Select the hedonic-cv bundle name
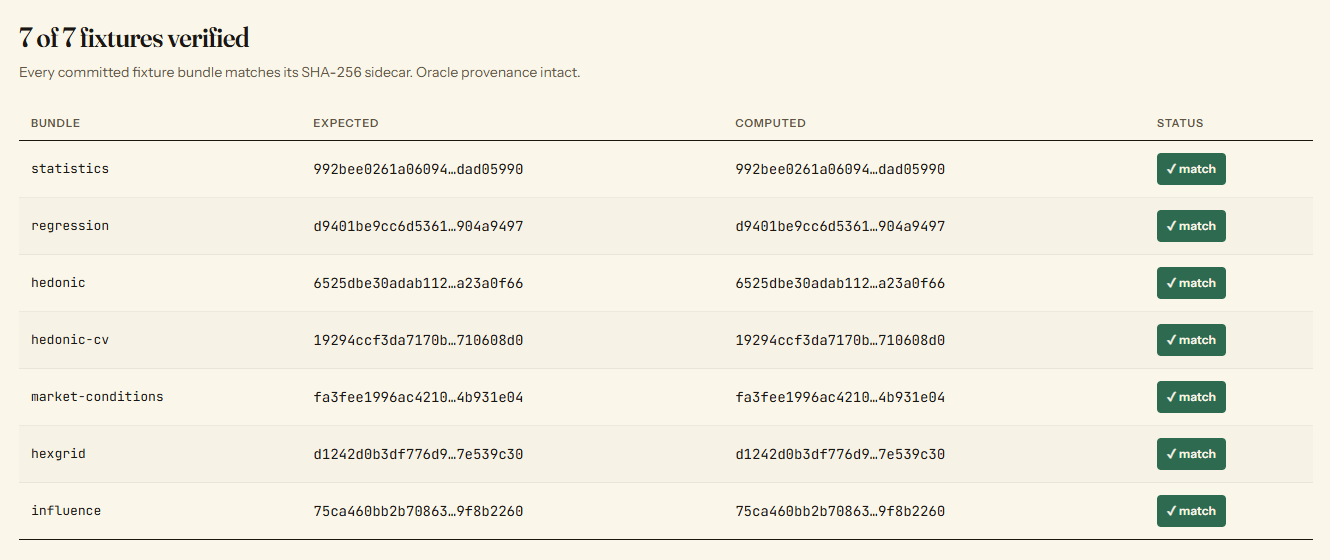This screenshot has height=560, width=1330. click(70, 340)
